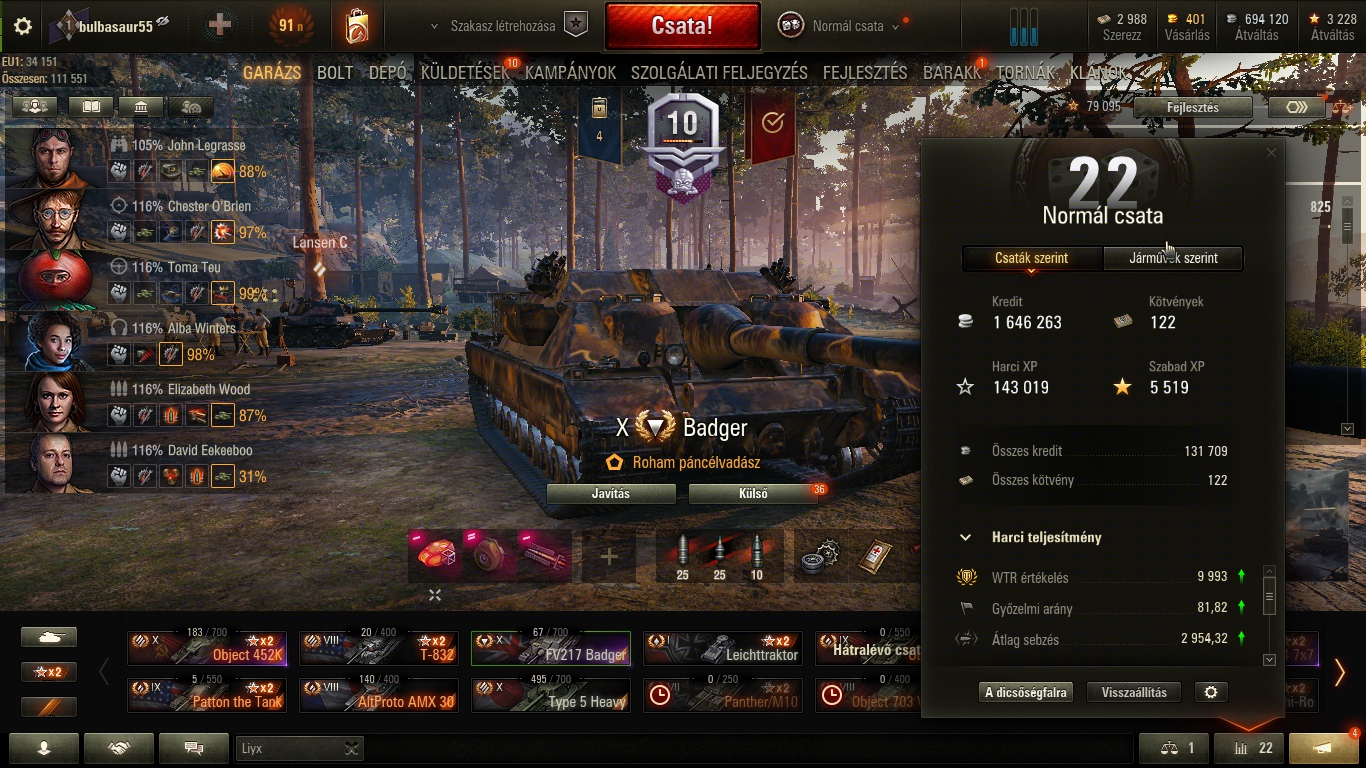The image size is (1366, 768).
Task: Click the contacts handshake icon
Action: [x=119, y=748]
